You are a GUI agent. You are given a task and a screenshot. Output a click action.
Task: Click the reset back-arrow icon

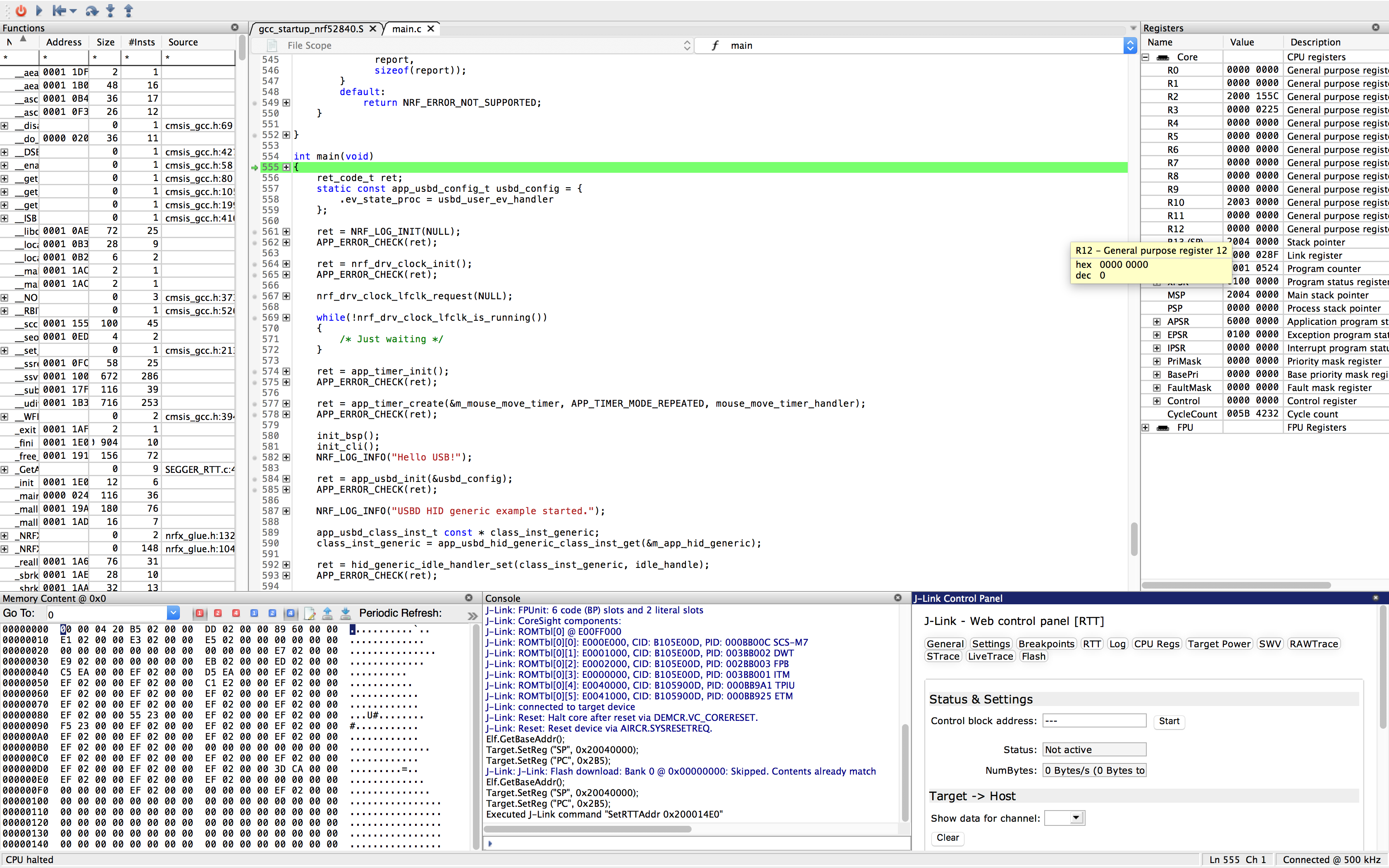tap(59, 10)
